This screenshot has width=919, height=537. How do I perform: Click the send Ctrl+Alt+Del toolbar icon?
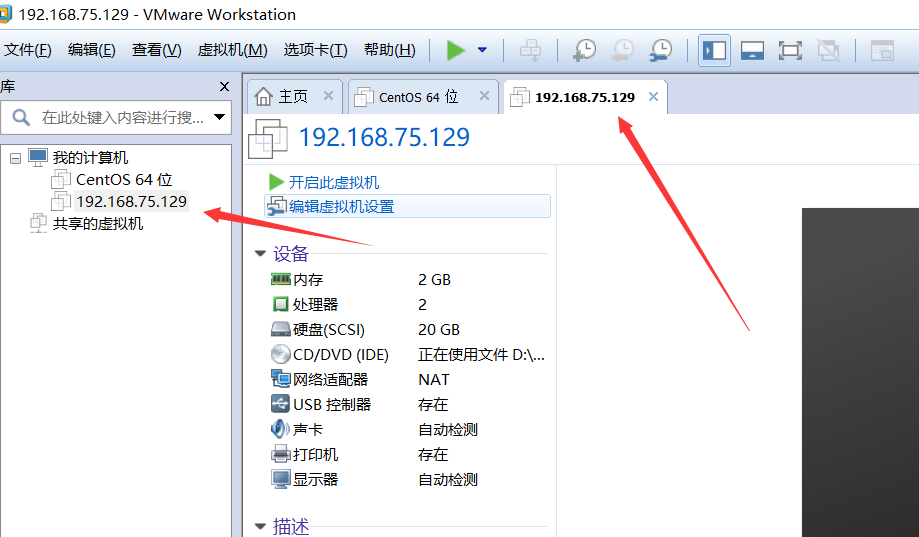pyautogui.click(x=530, y=50)
